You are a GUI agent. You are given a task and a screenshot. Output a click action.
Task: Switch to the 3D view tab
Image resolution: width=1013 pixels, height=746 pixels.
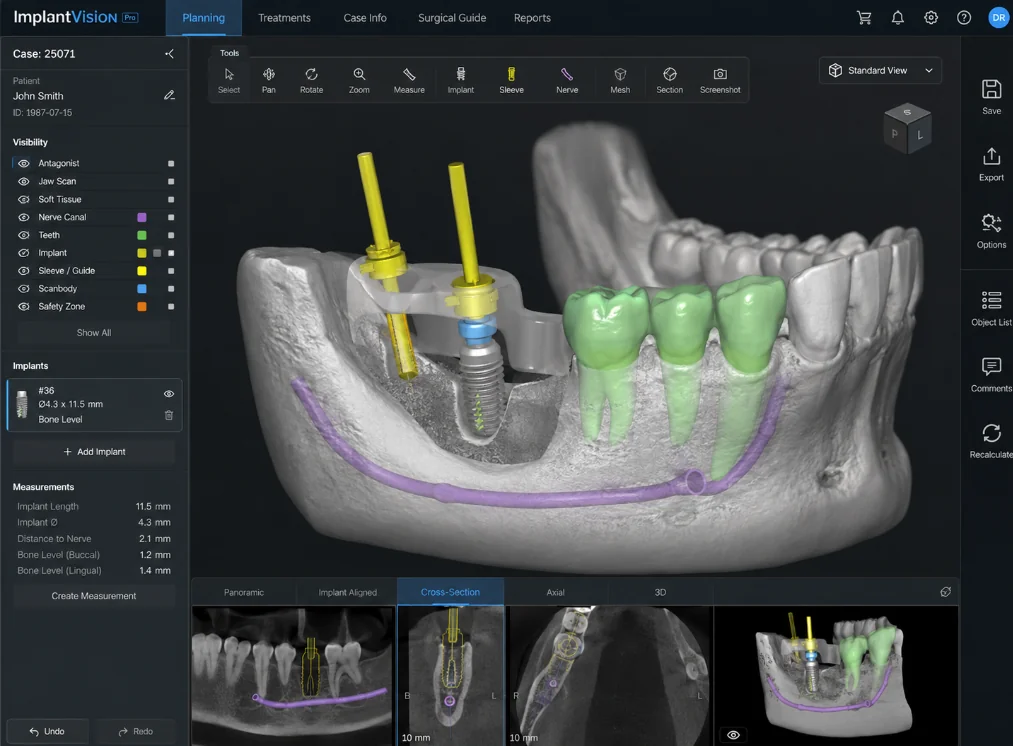pos(660,592)
